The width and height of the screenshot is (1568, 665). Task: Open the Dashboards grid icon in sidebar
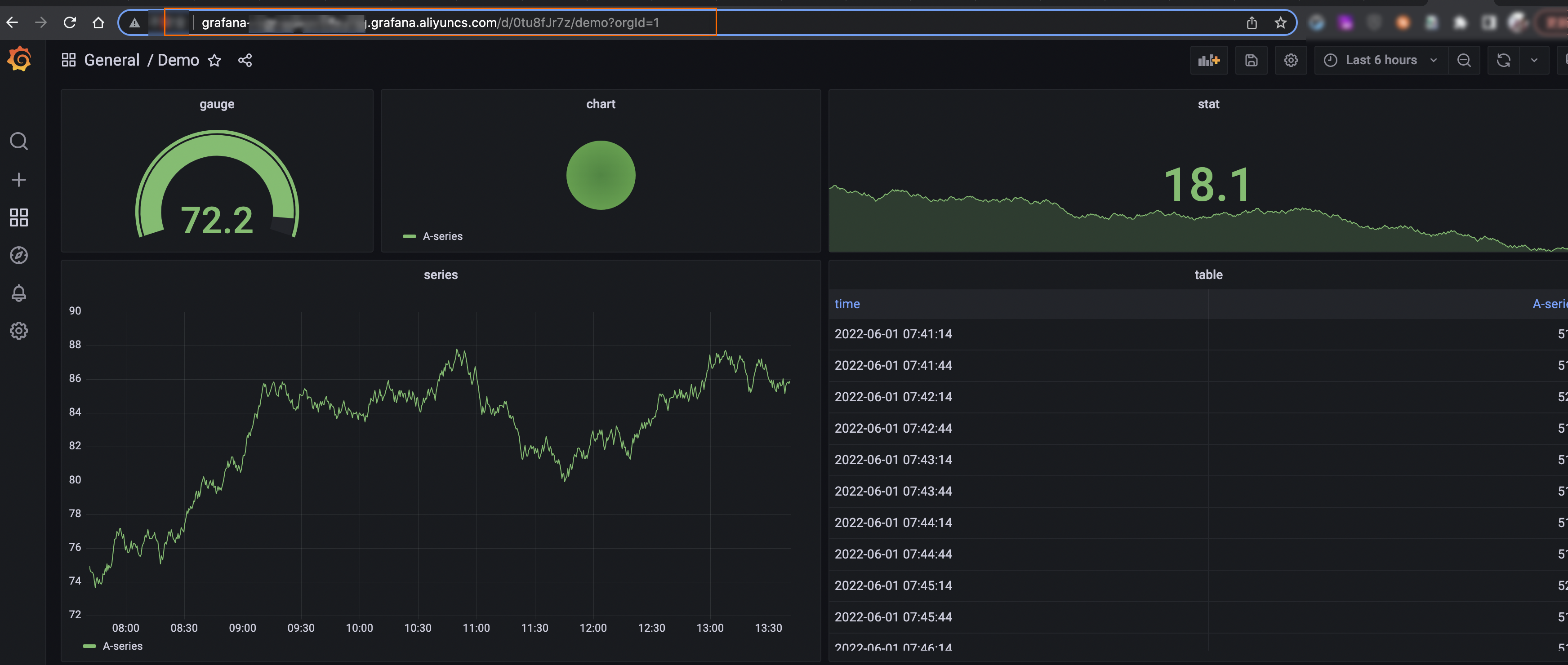point(19,217)
